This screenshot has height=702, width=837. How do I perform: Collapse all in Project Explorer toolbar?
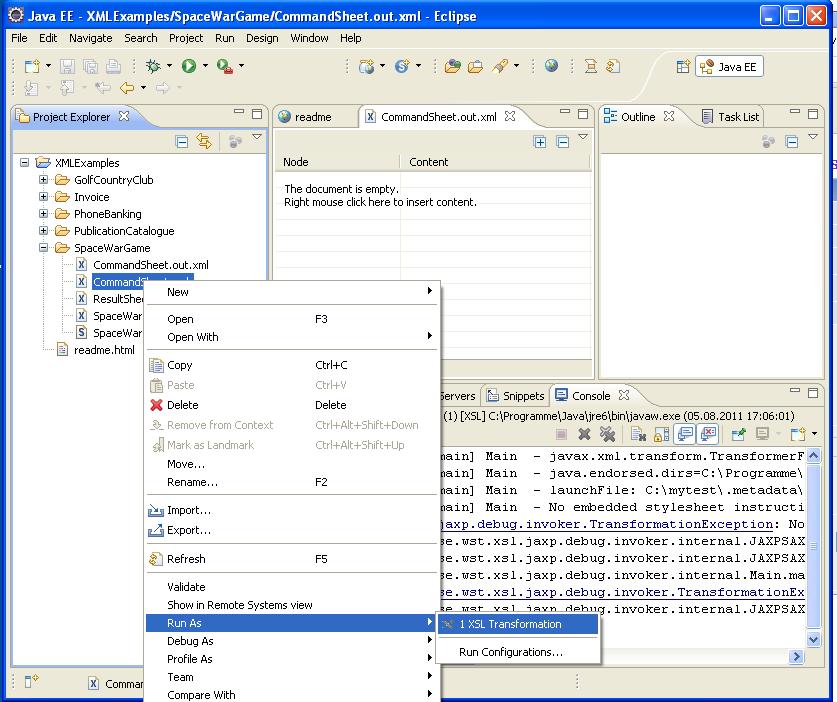pyautogui.click(x=181, y=142)
